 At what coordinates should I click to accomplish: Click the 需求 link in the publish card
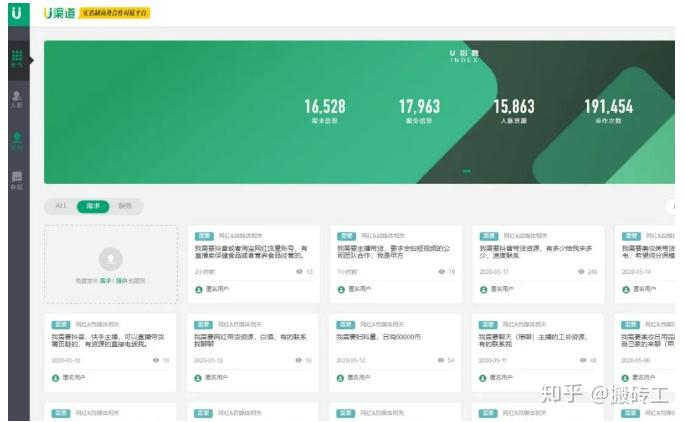(105, 281)
